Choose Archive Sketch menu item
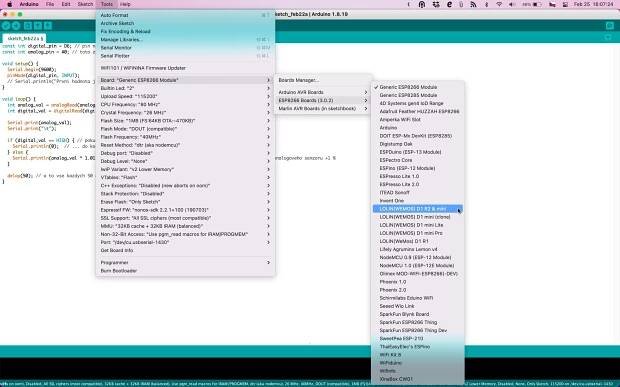Viewport: 620px width, 387px height. pyautogui.click(x=185, y=23)
